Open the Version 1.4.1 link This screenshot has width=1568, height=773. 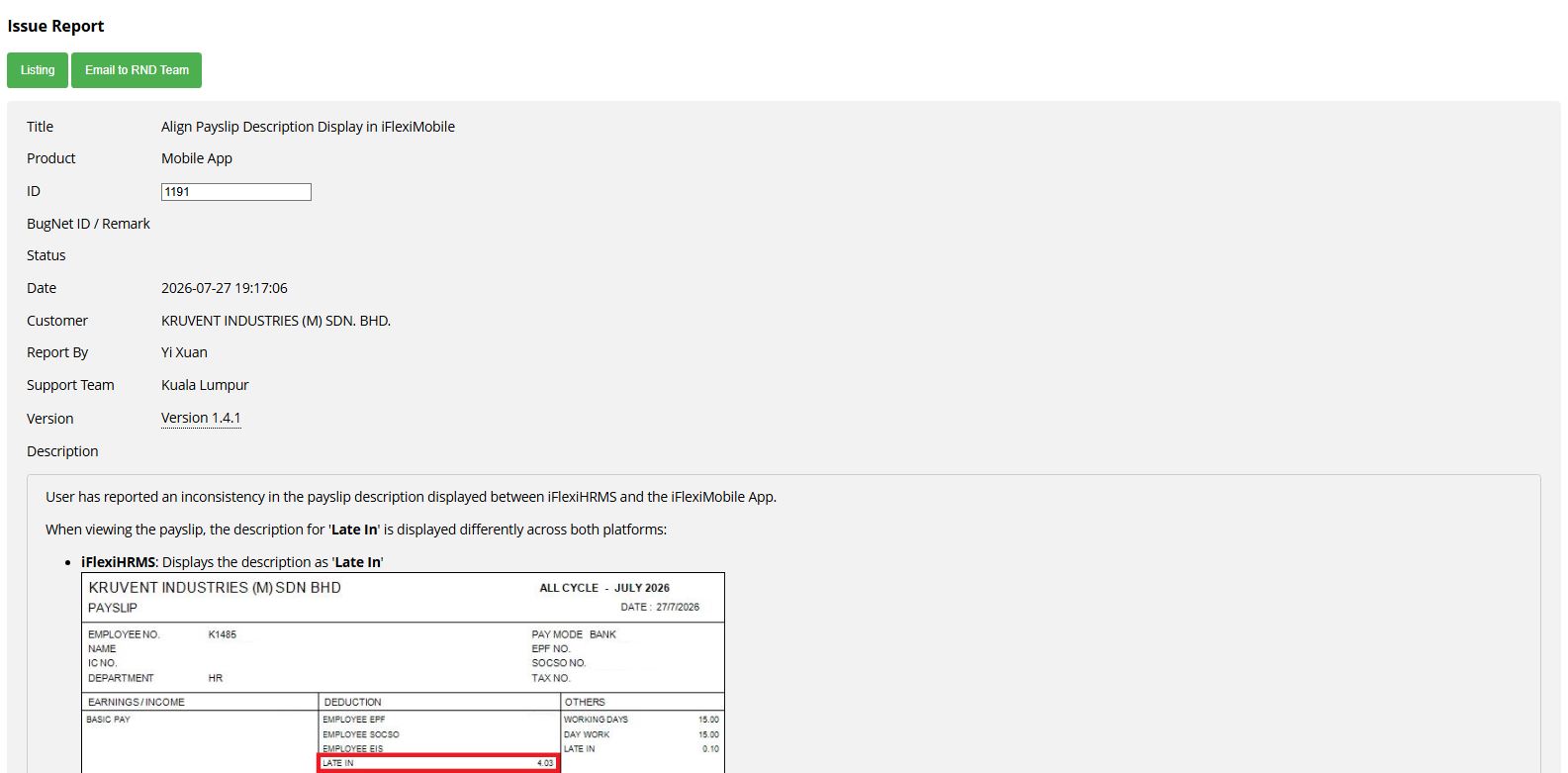click(201, 418)
